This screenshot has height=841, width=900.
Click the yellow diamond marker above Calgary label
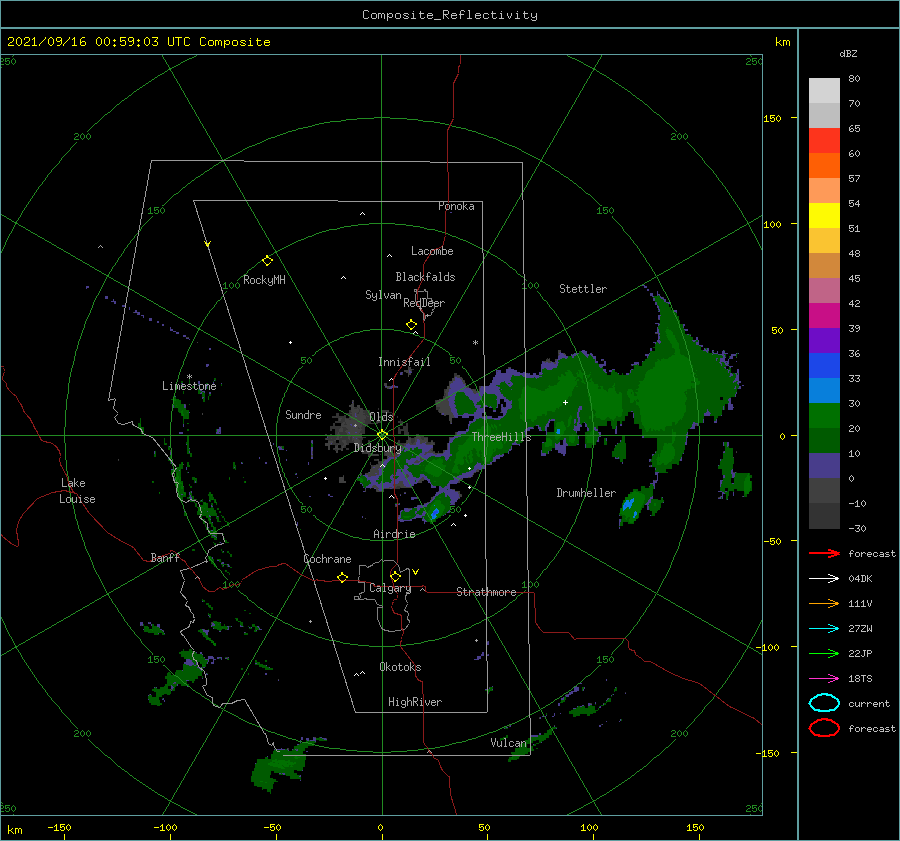click(395, 576)
